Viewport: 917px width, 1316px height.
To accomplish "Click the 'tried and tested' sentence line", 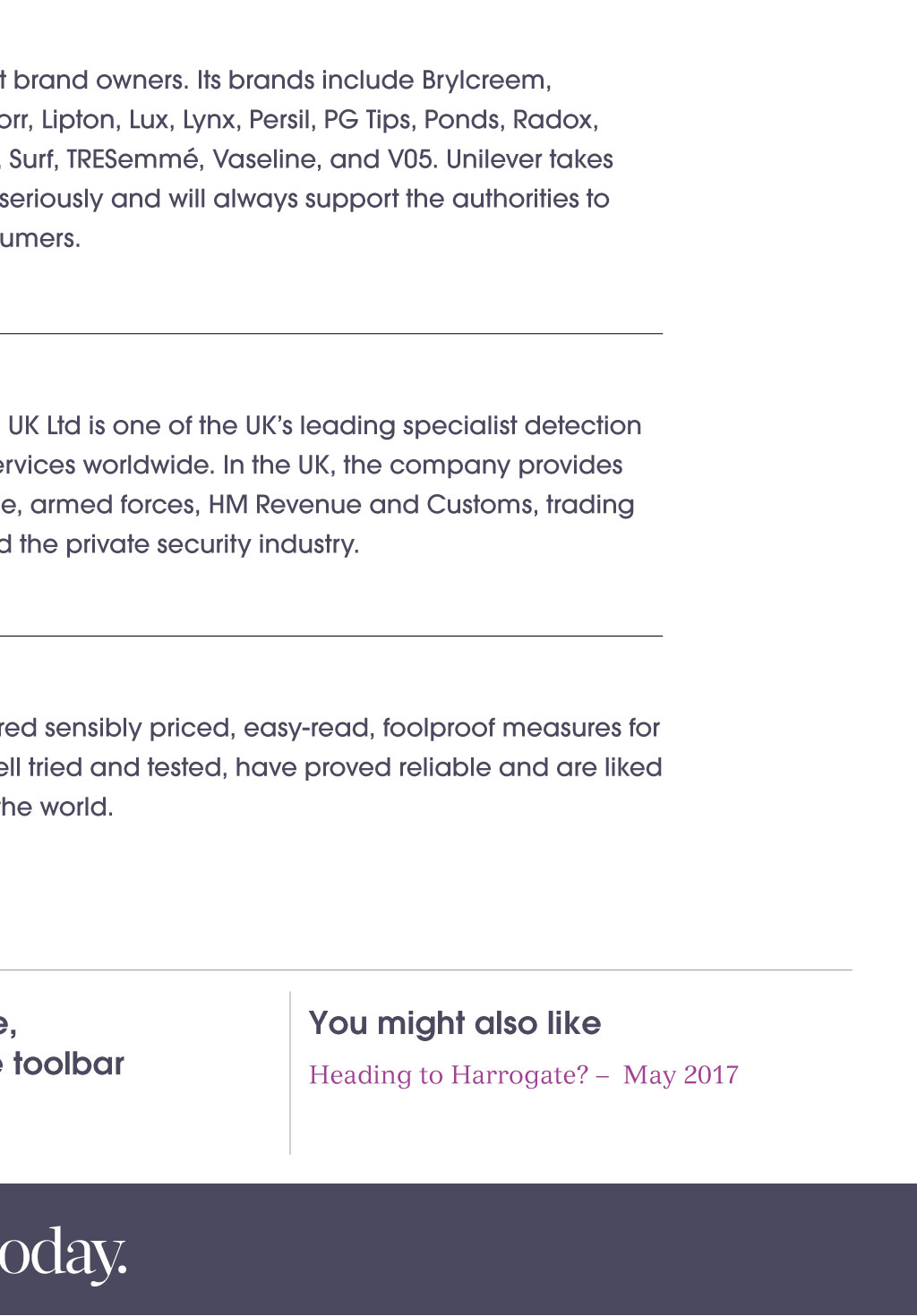I will point(331,767).
